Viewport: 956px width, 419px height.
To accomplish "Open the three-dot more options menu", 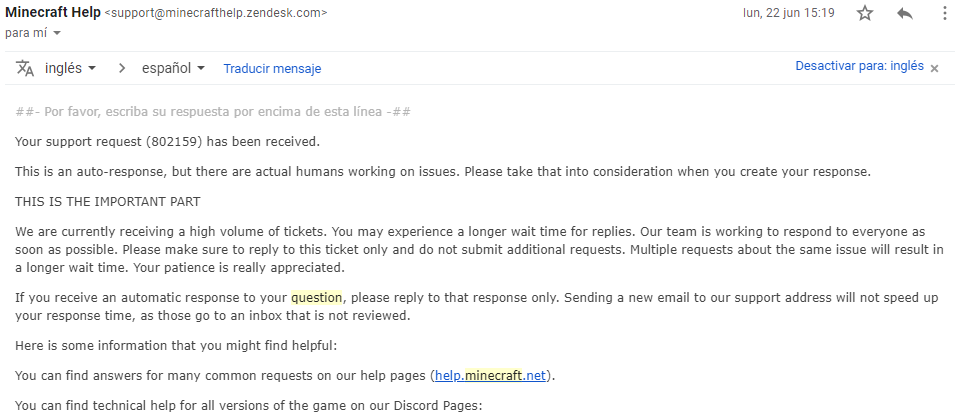I will [x=945, y=13].
